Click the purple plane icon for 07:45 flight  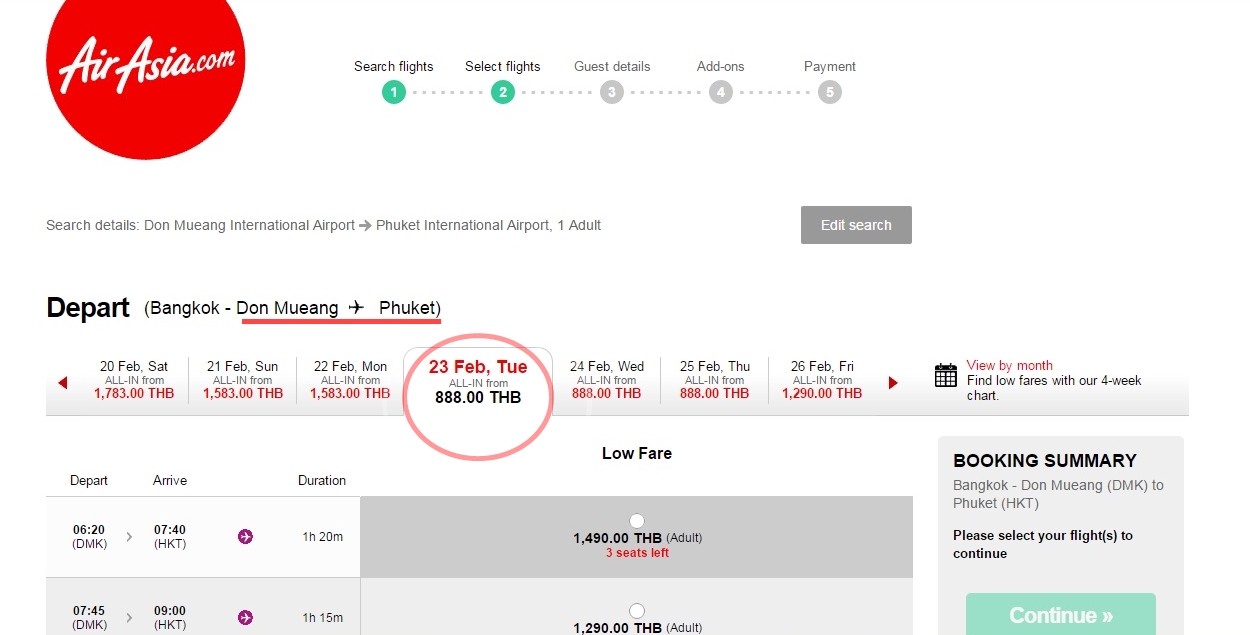pyautogui.click(x=245, y=617)
